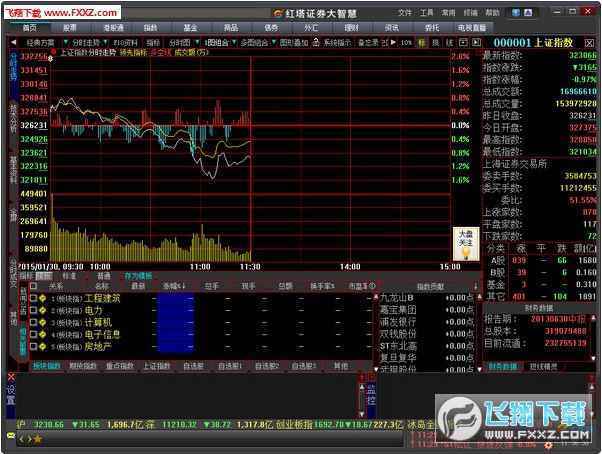Screen dimensions: 602x454
Task: Click the yellow link icon for 电子信息
Action: 43,335
